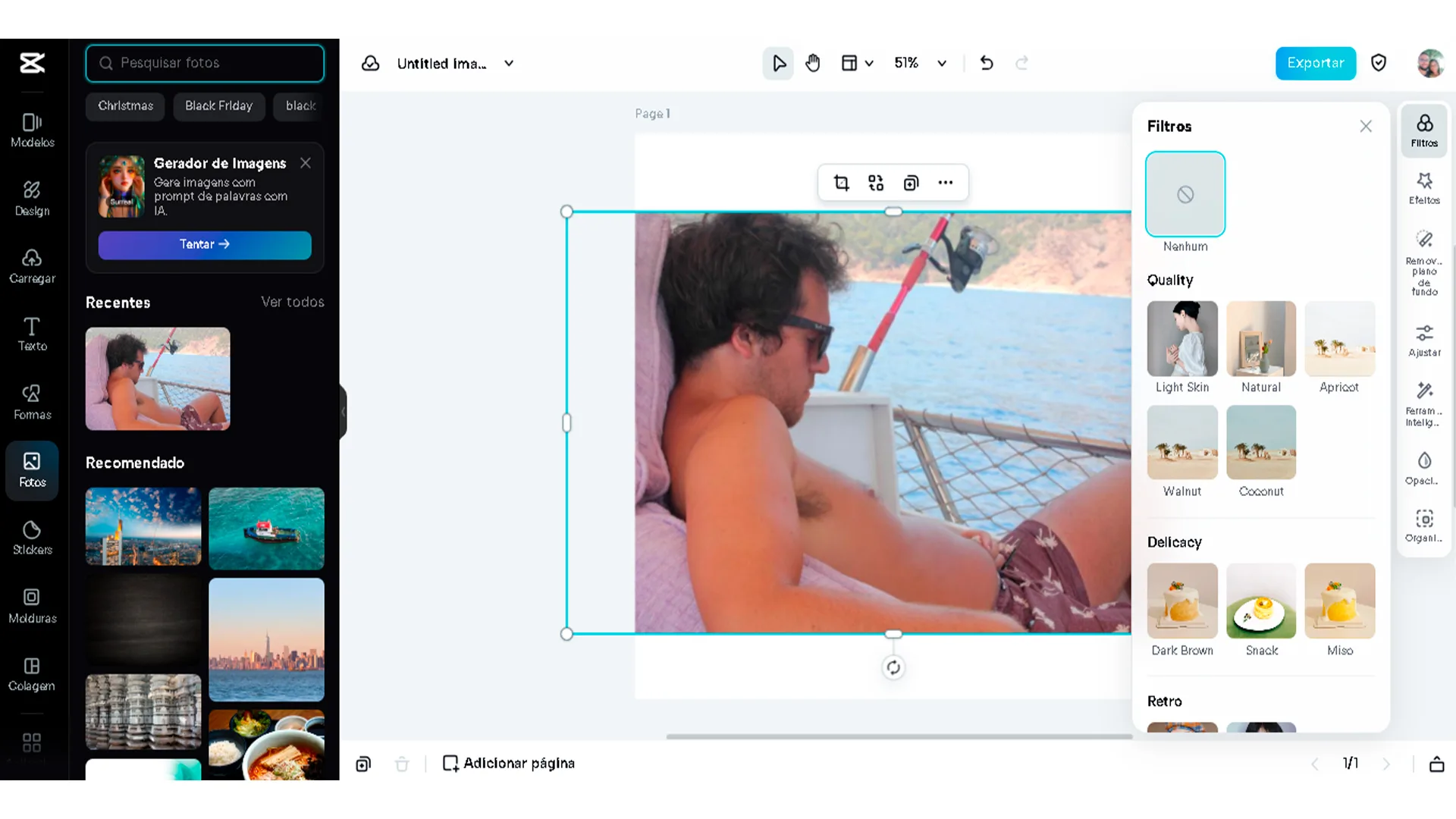
Task: Click the Exportar button
Action: coord(1315,63)
